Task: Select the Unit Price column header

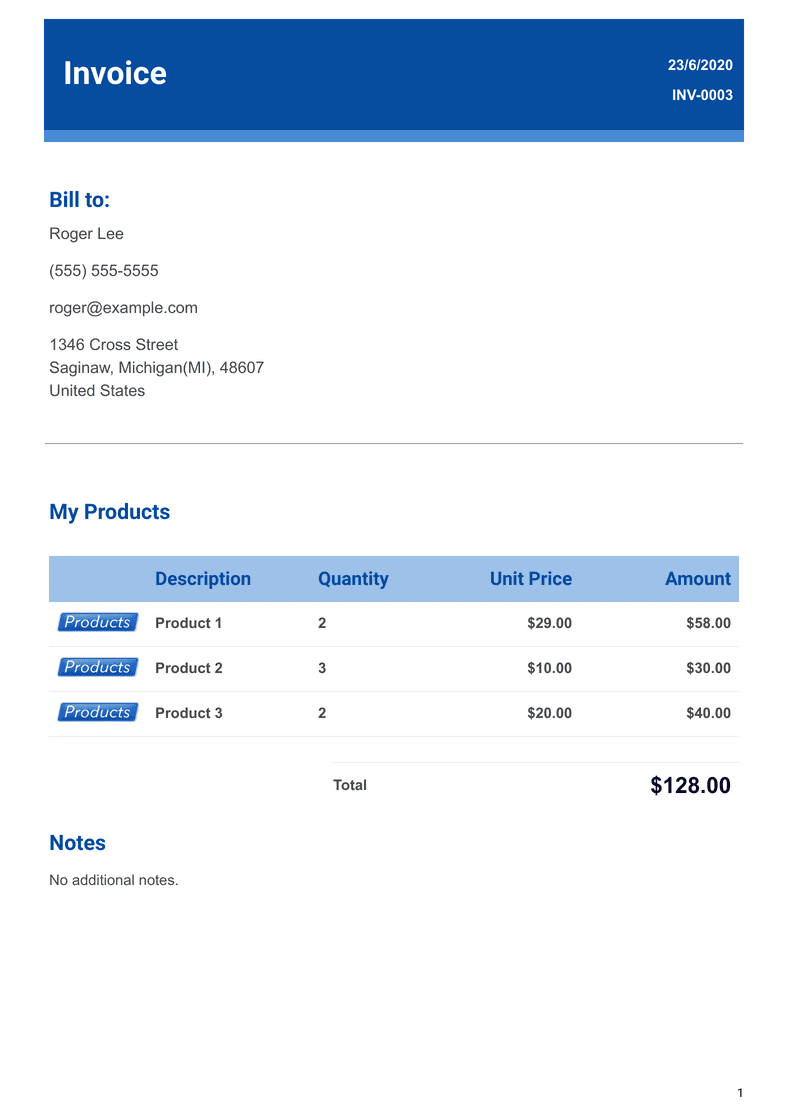Action: pyautogui.click(x=530, y=579)
